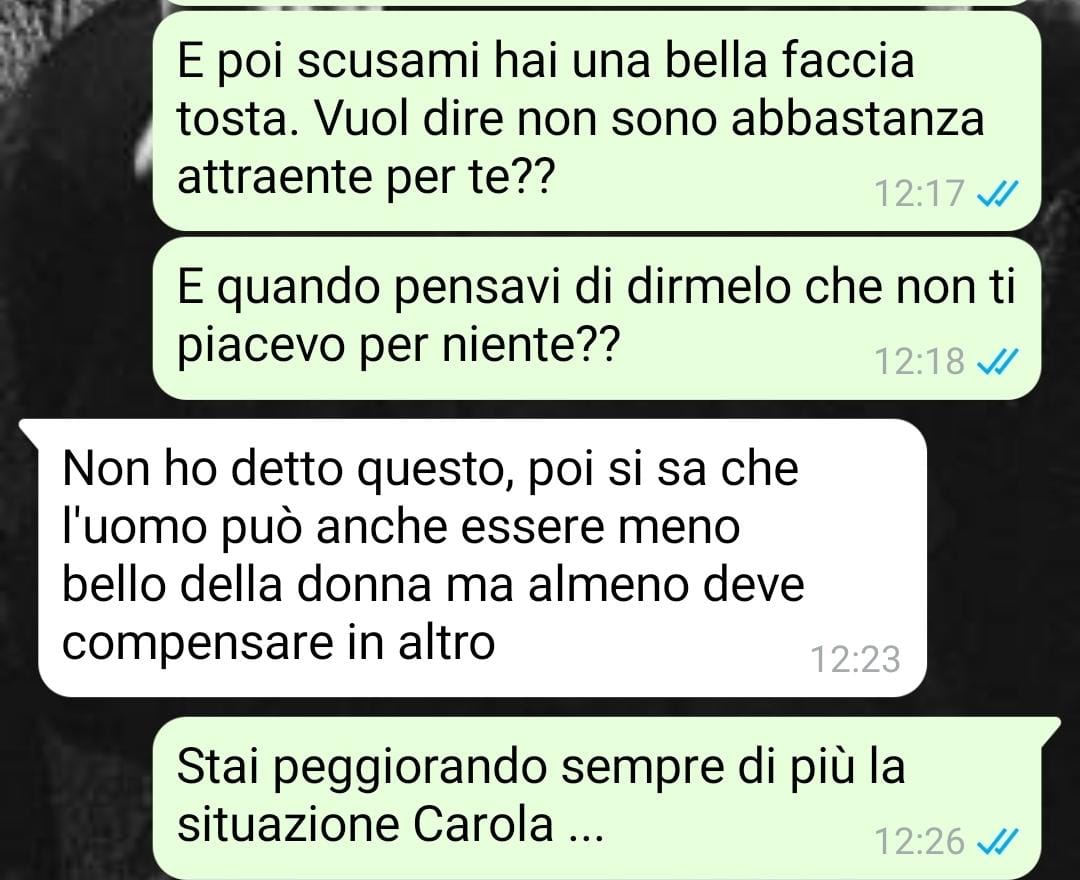Tap the 12:18 timestamp
Image resolution: width=1080 pixels, height=880 pixels.
[919, 362]
